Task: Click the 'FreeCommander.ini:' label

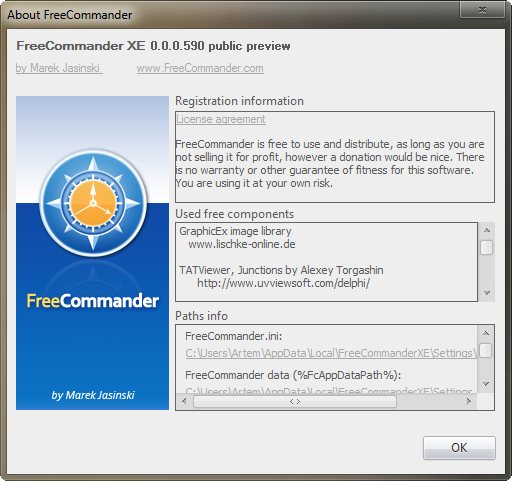Action: [x=234, y=336]
